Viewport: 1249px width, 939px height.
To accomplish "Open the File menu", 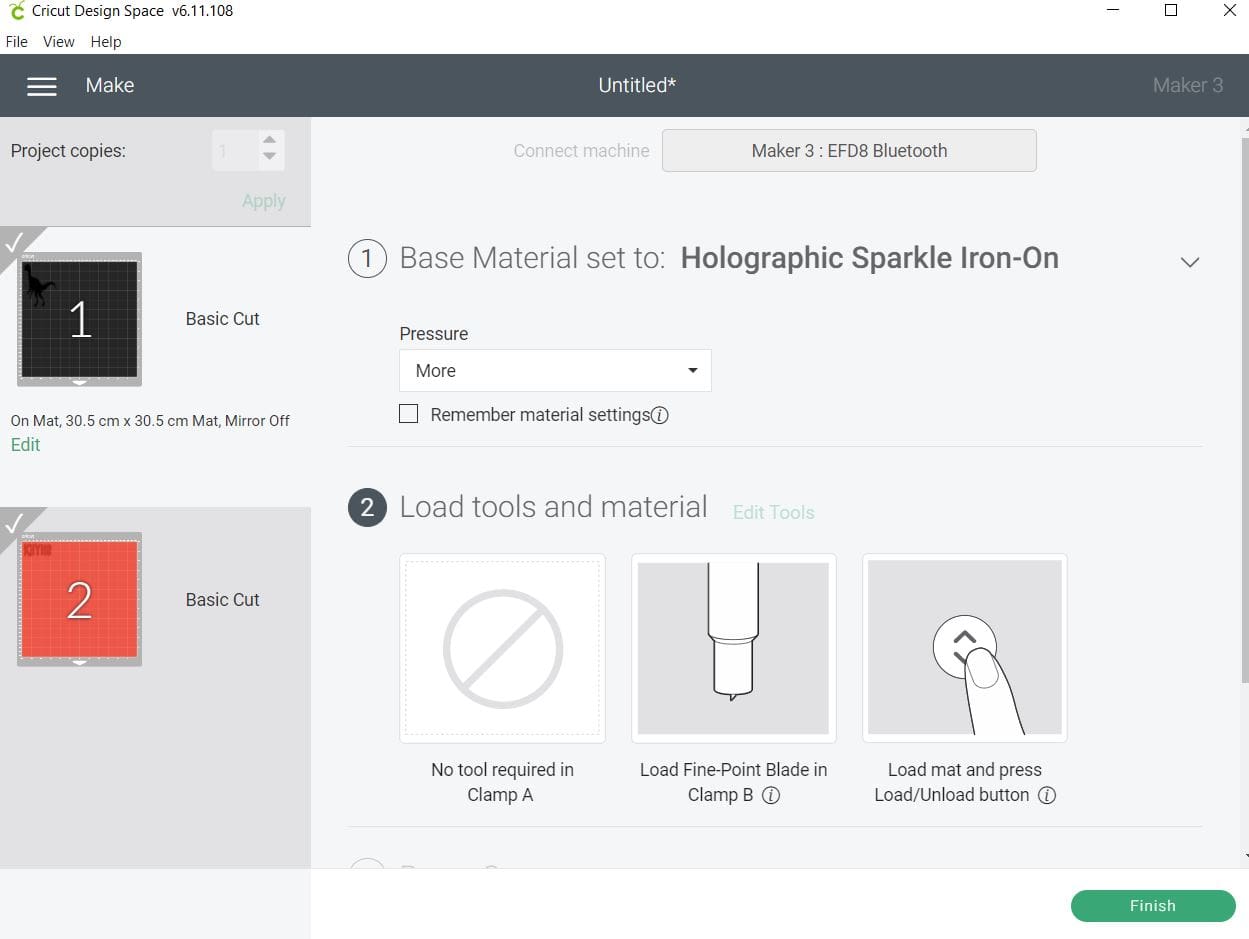I will click(x=17, y=42).
